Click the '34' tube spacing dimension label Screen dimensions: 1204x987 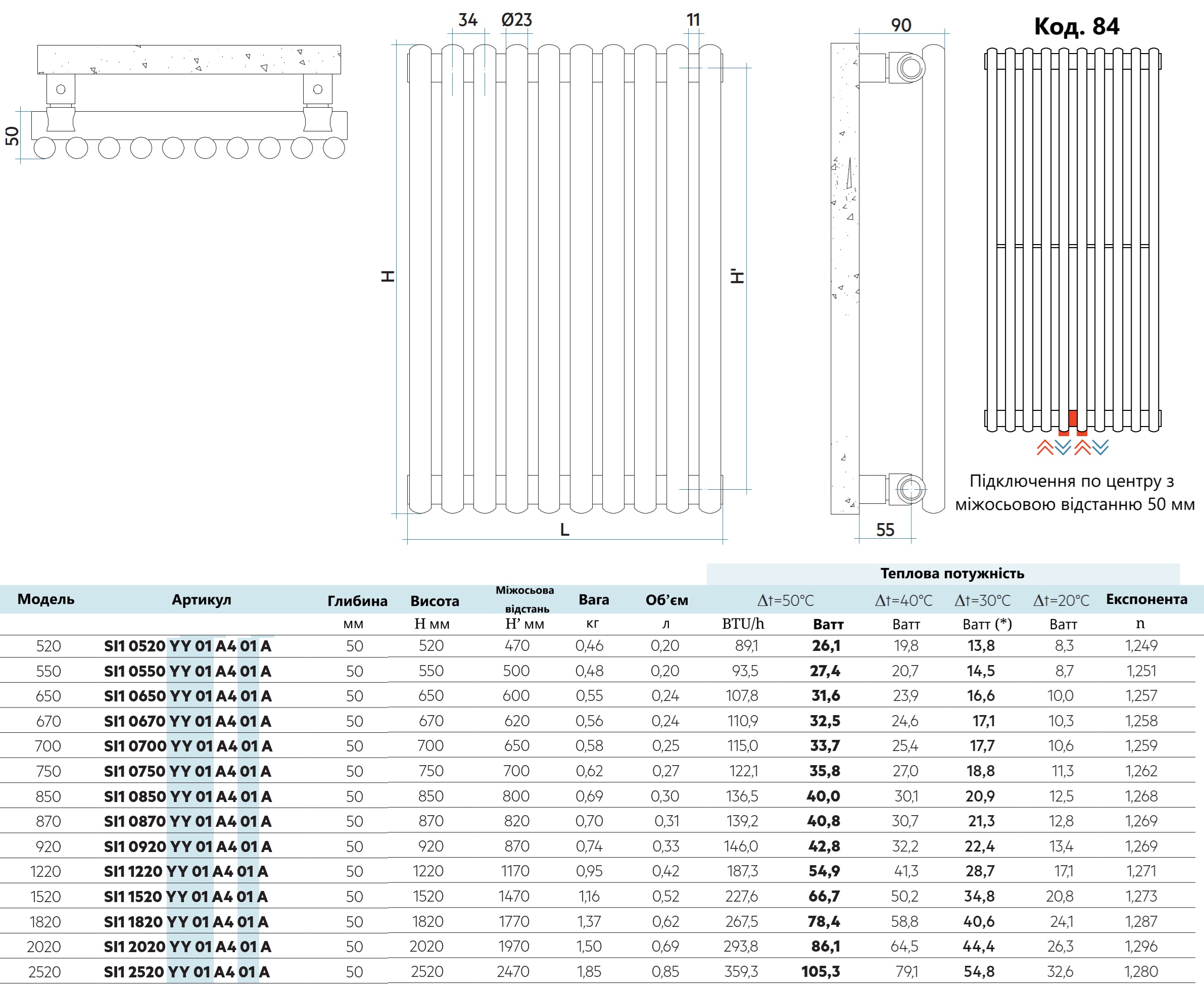468,20
